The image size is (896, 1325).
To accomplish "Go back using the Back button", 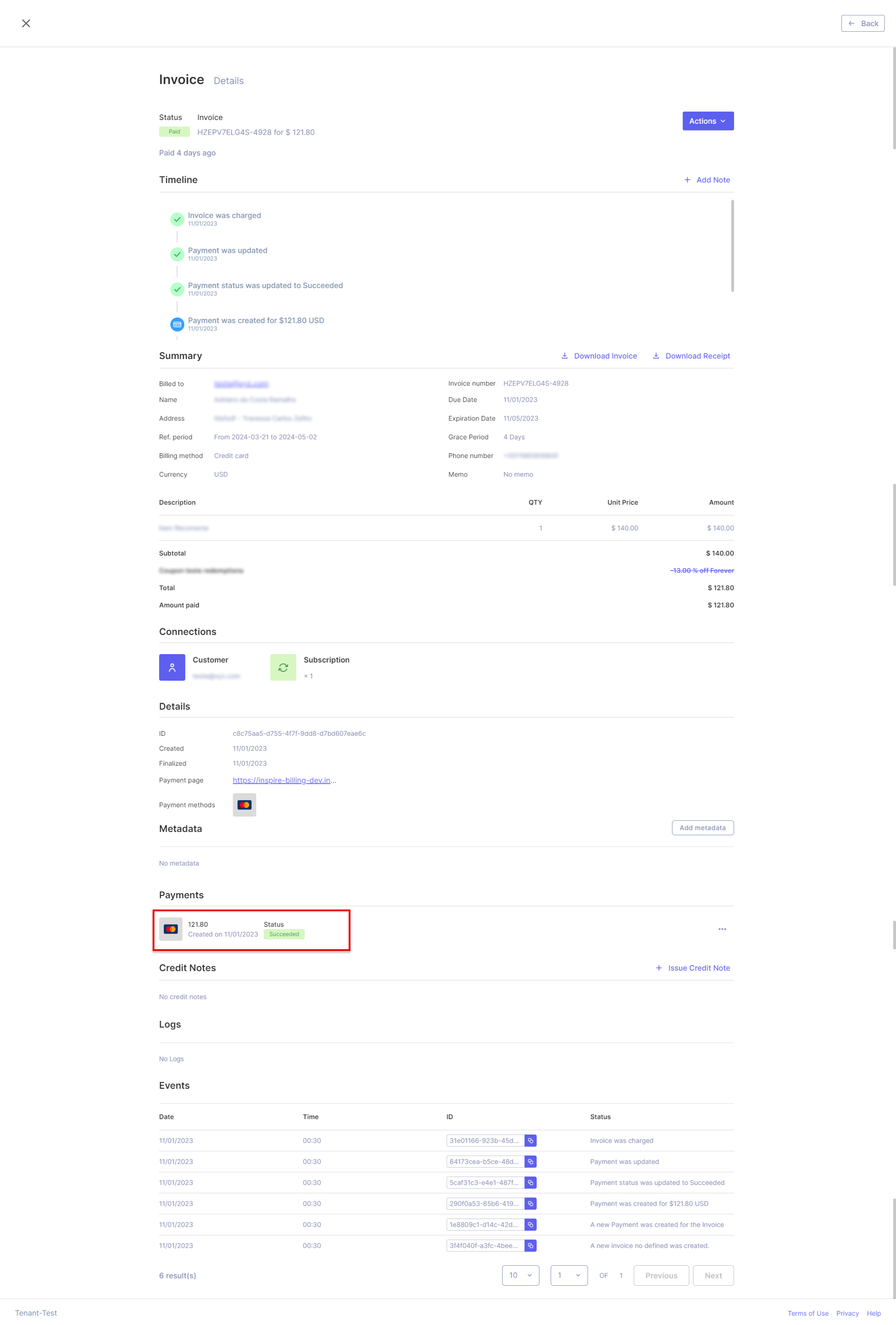I will click(x=862, y=23).
